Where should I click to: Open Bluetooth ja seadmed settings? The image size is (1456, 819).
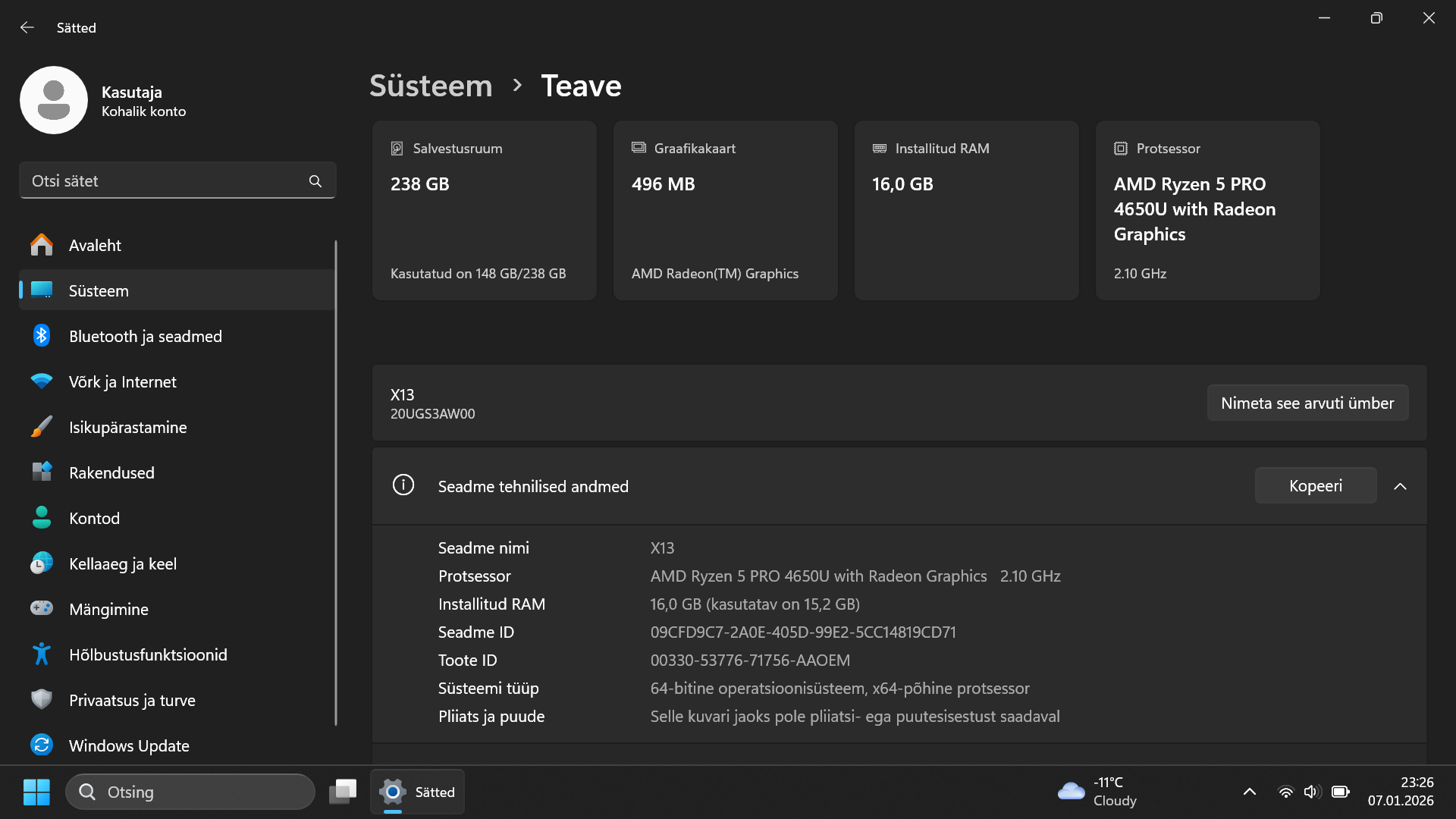[x=145, y=336]
